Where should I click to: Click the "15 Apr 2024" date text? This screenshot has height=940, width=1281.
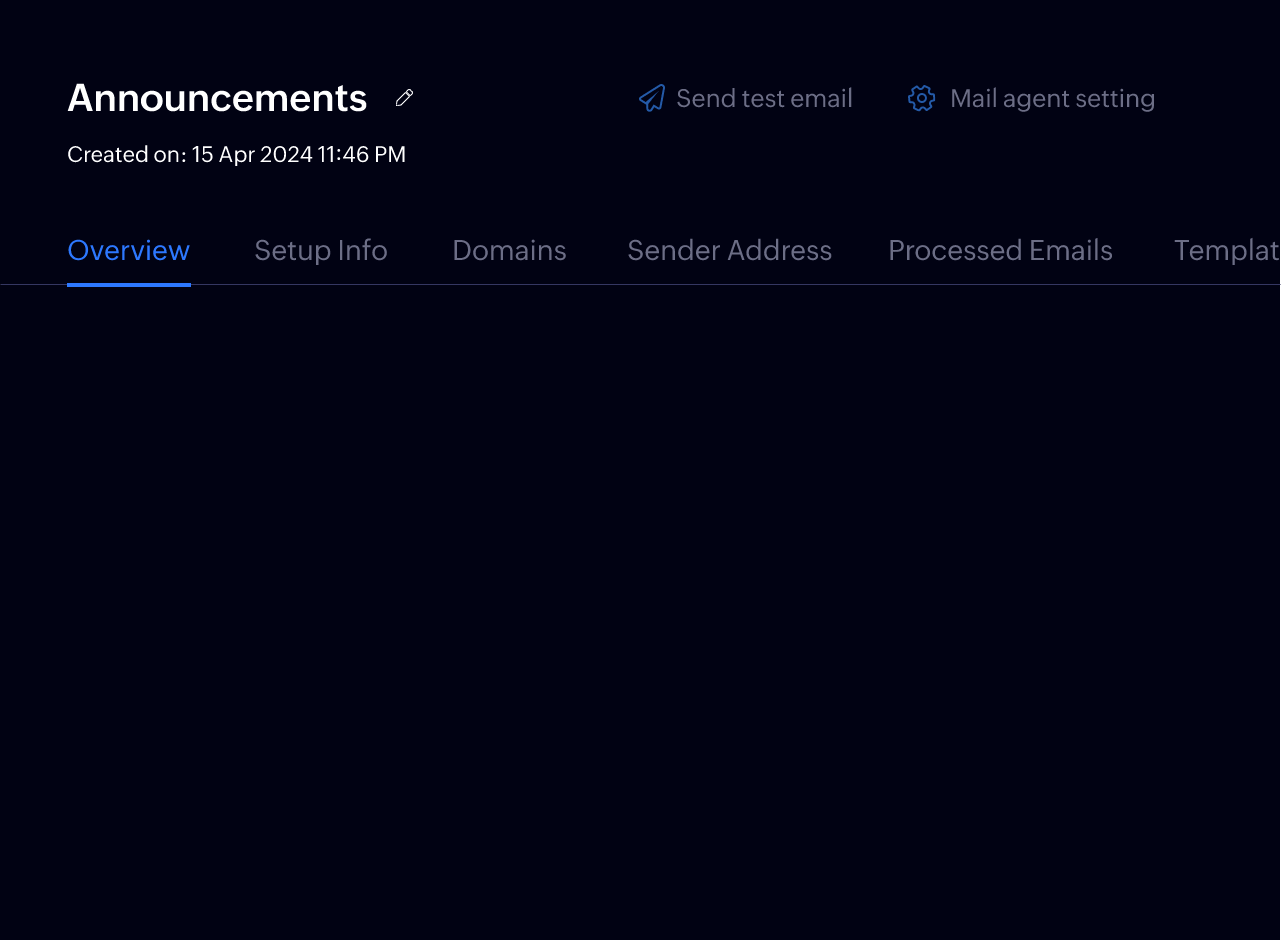252,155
